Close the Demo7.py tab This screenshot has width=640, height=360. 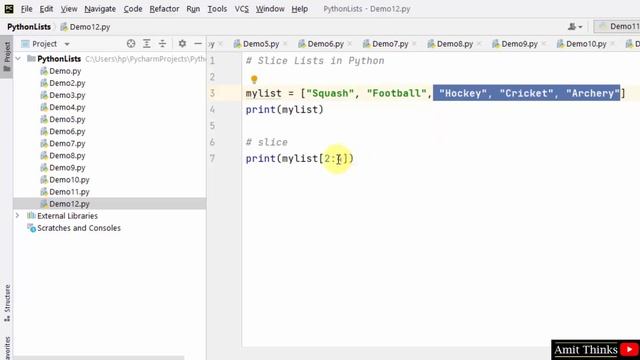point(414,44)
